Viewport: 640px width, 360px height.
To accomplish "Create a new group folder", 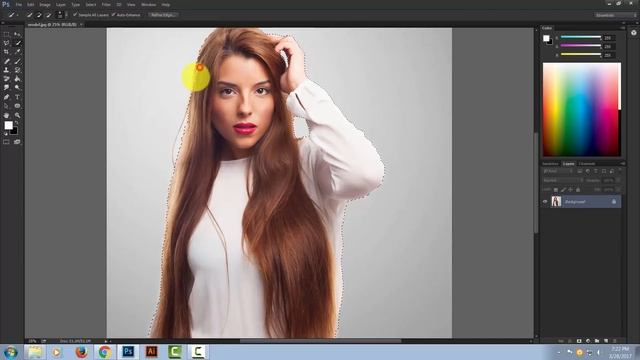I will pos(597,340).
